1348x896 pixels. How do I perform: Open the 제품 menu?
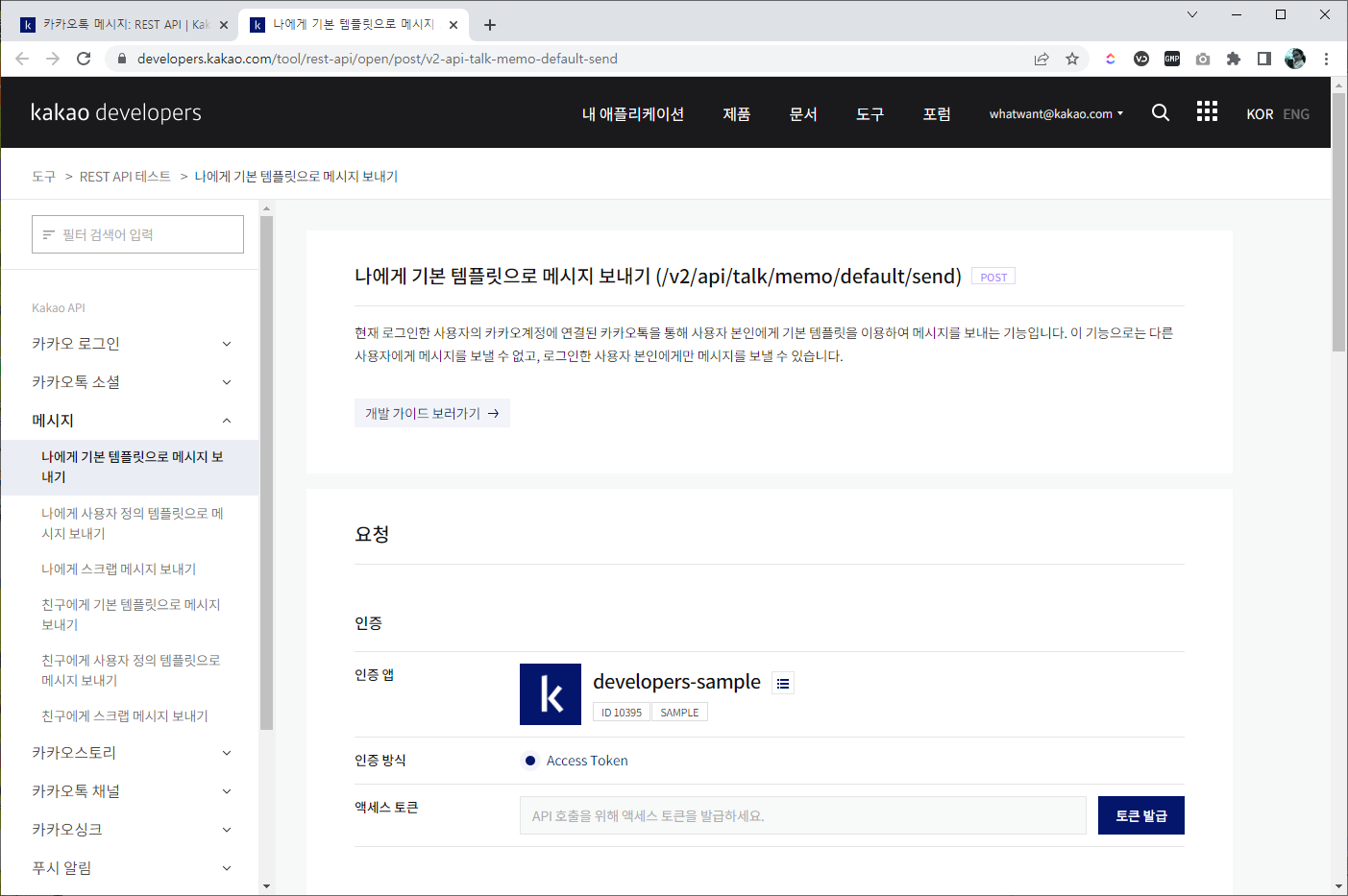click(737, 113)
